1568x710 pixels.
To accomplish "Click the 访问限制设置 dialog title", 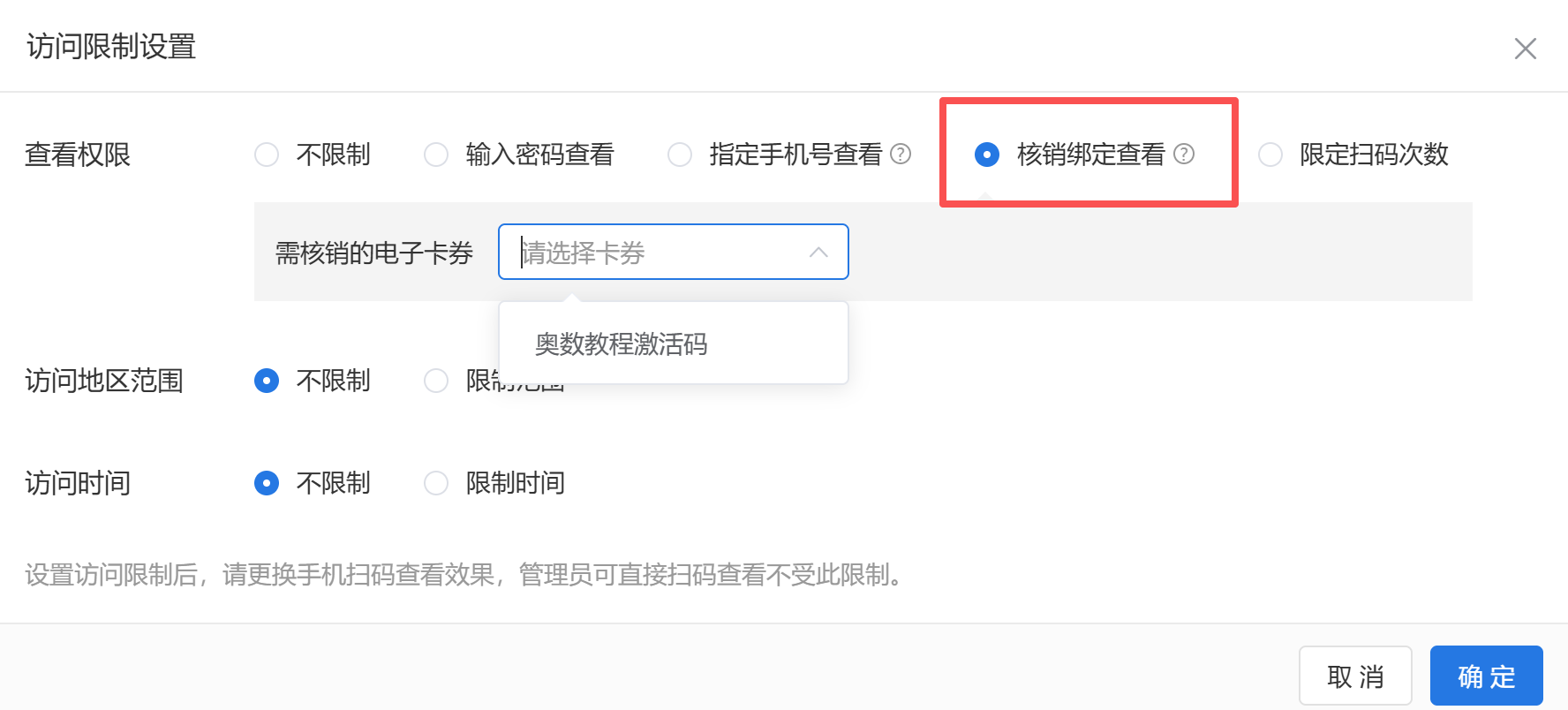I will tap(111, 47).
